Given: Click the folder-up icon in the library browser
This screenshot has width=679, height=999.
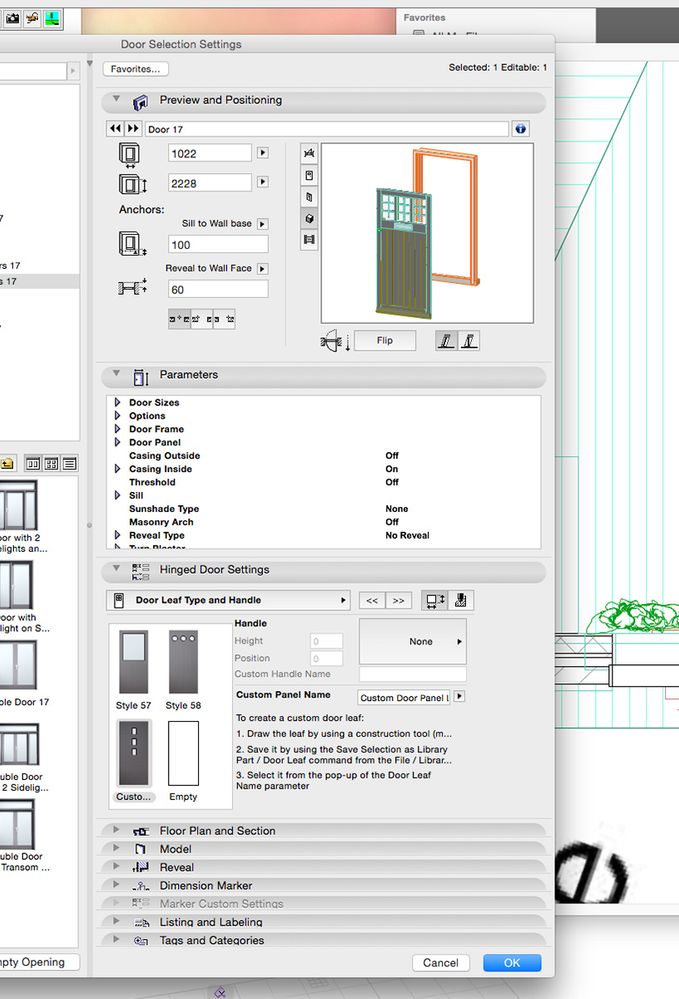Looking at the screenshot, I should click(x=7, y=463).
